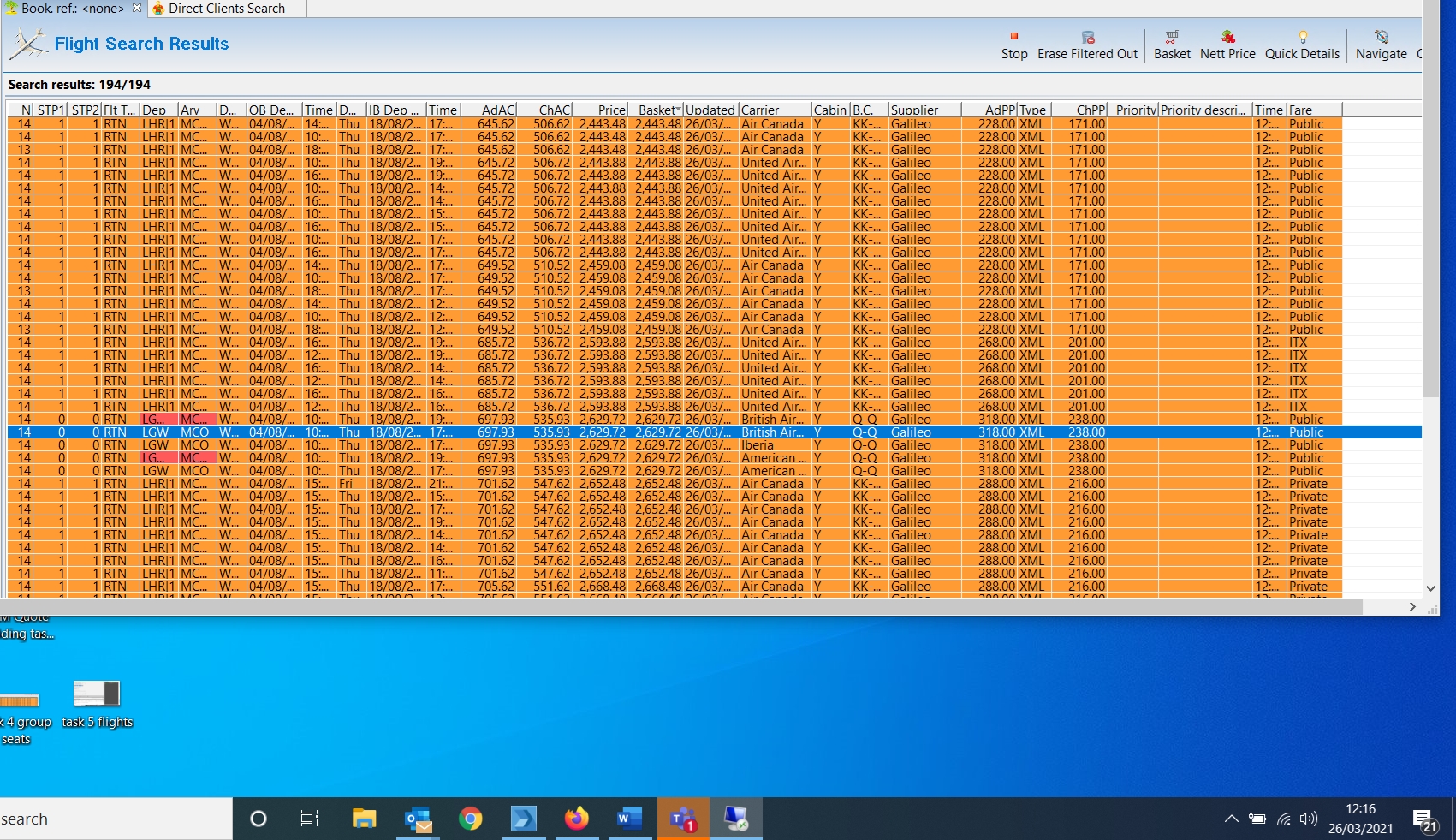Screen dimensions: 1456x840
Task: Select the Iberia flight row
Action: (x=715, y=445)
